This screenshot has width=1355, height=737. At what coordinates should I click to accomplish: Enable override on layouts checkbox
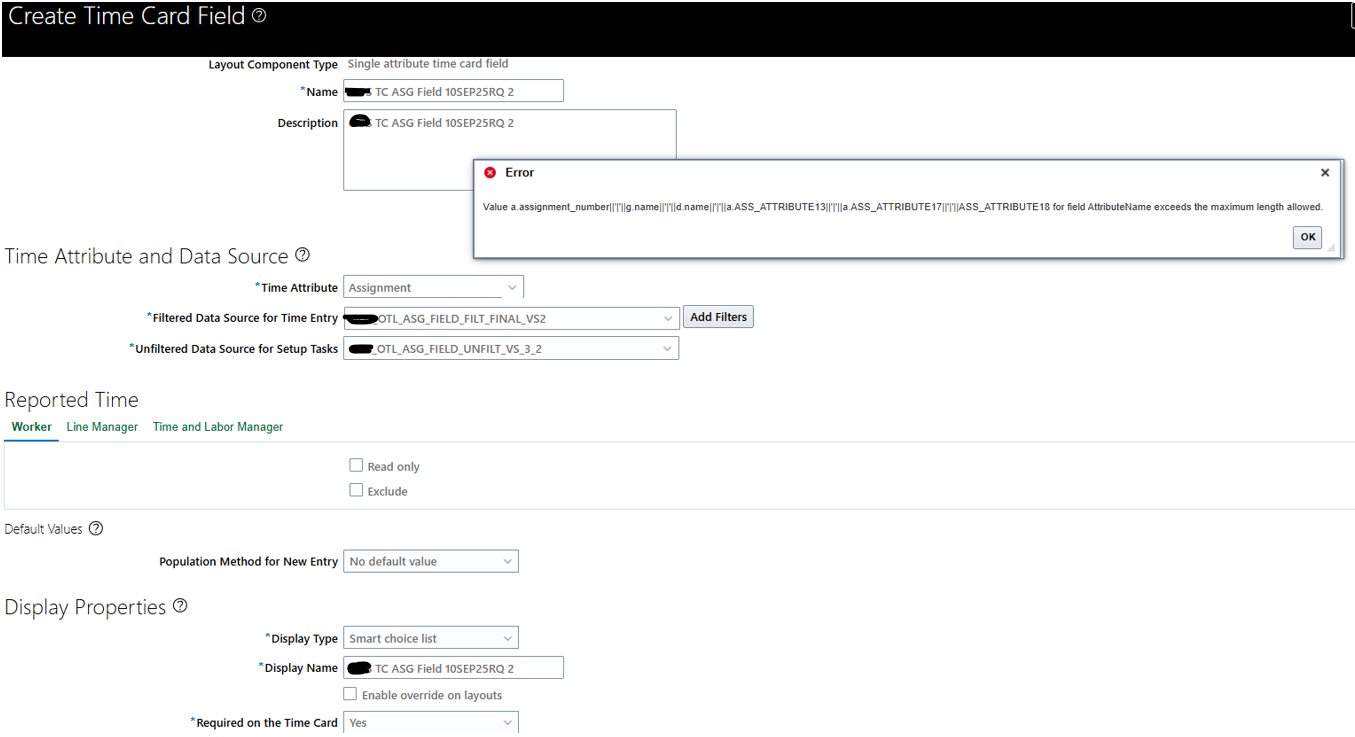pos(350,694)
